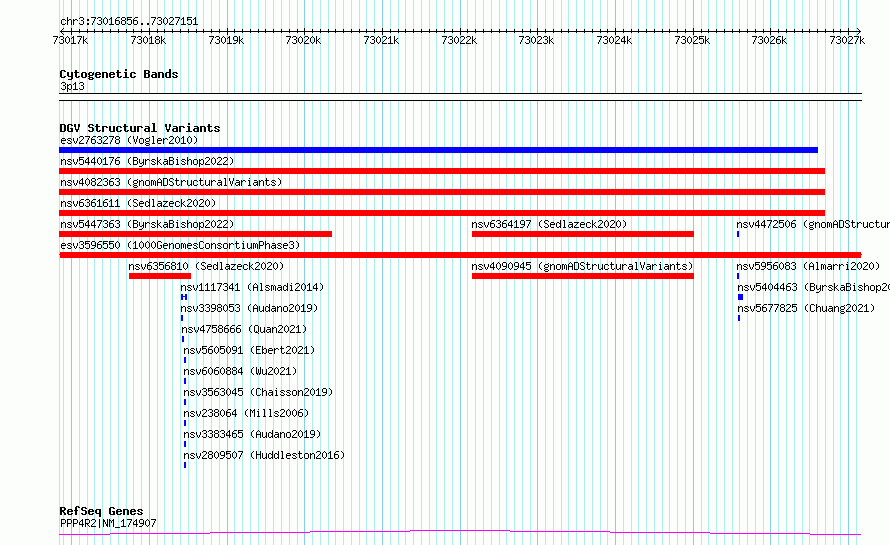Select nsv6361611 (Sedlazeck2020) label
The height and width of the screenshot is (545, 890).
coord(138,203)
